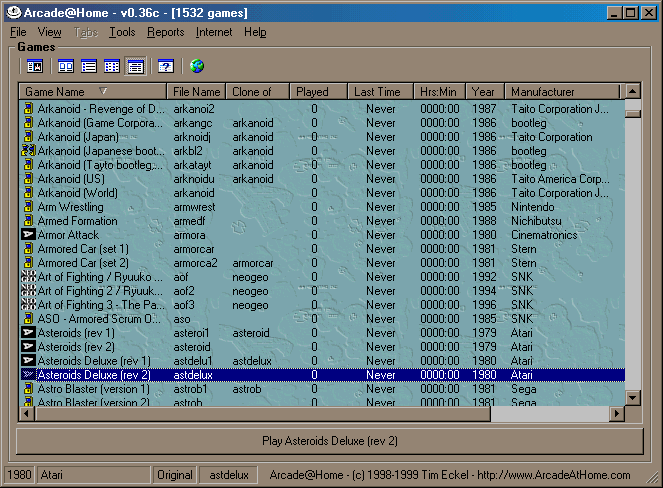Viewport: 663px width, 488px height.
Task: Click the vertical scrollbar up arrow
Action: (x=633, y=91)
